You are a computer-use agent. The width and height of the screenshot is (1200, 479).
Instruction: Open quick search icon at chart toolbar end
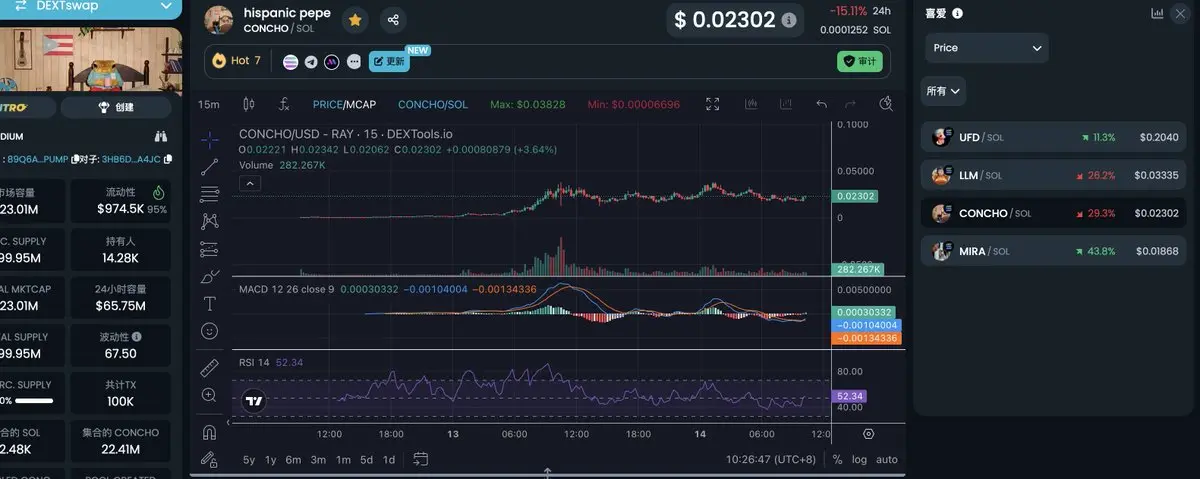tap(886, 104)
